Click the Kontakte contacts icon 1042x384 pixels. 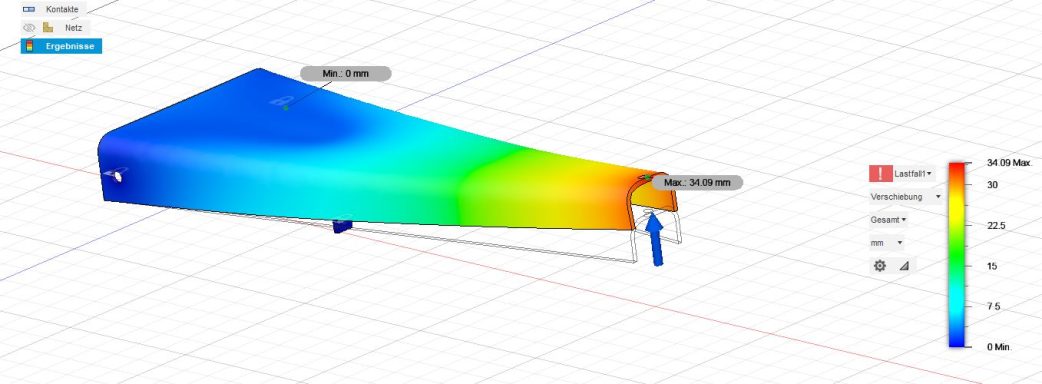click(29, 9)
